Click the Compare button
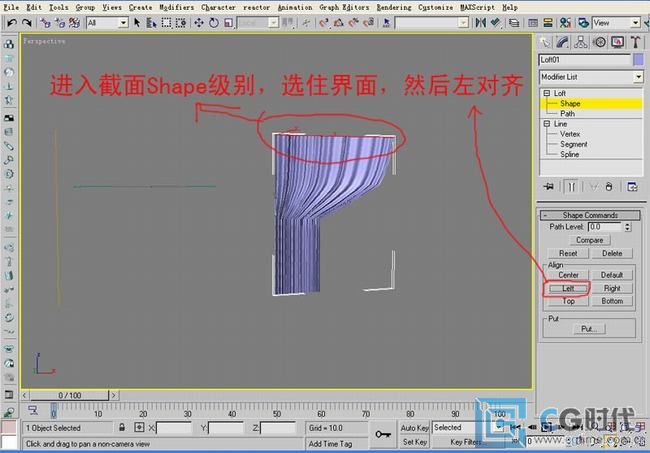 point(589,240)
